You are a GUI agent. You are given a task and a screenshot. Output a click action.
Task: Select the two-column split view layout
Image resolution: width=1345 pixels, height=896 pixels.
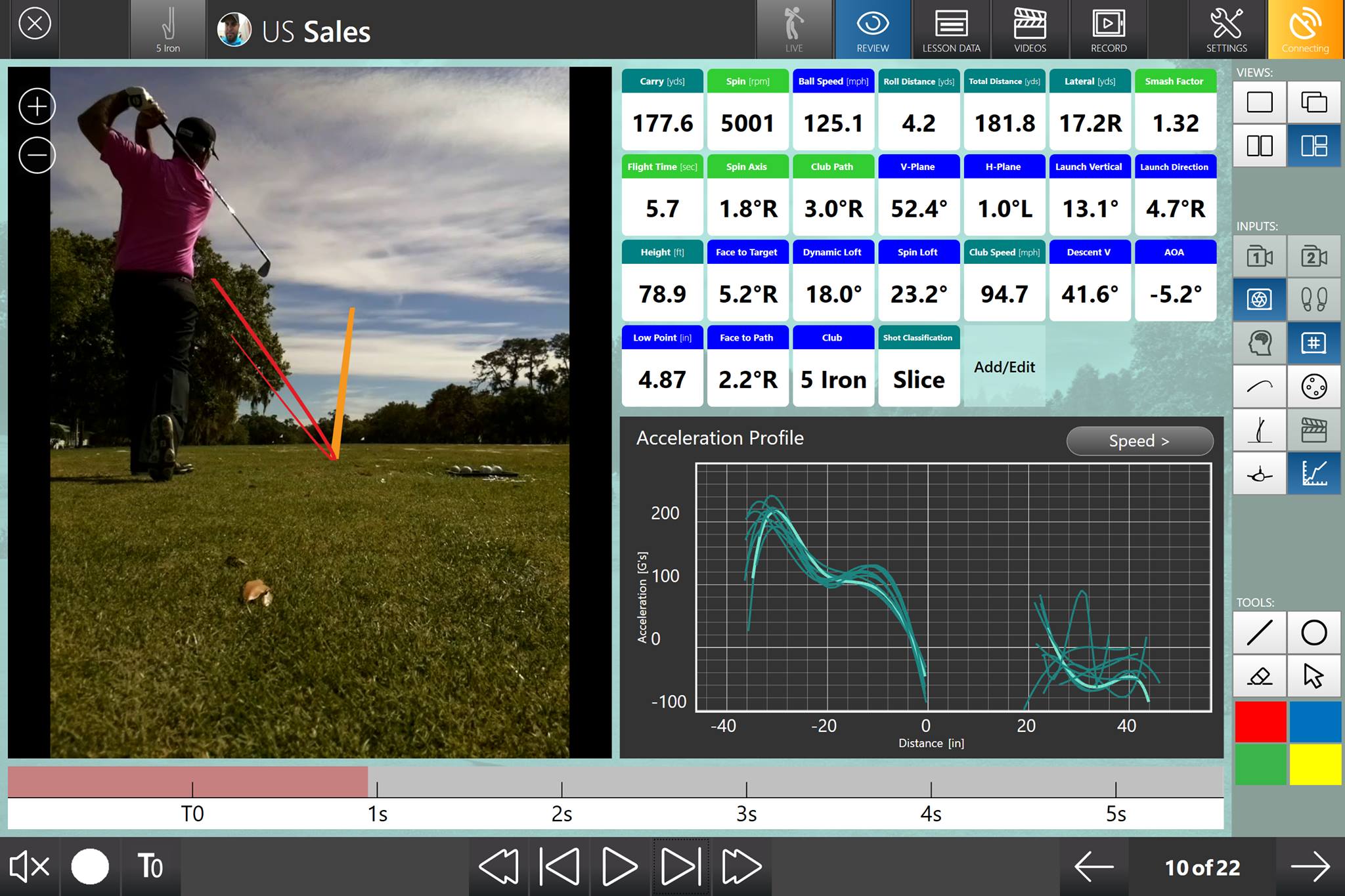click(x=1259, y=146)
